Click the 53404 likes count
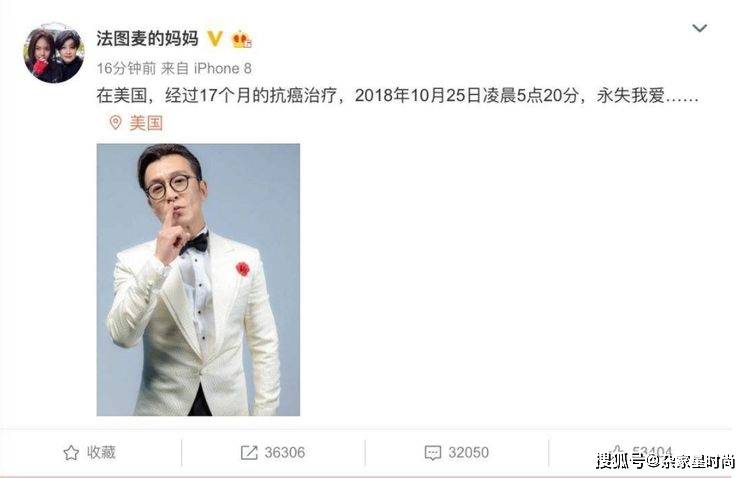The image size is (750, 478). (x=652, y=451)
